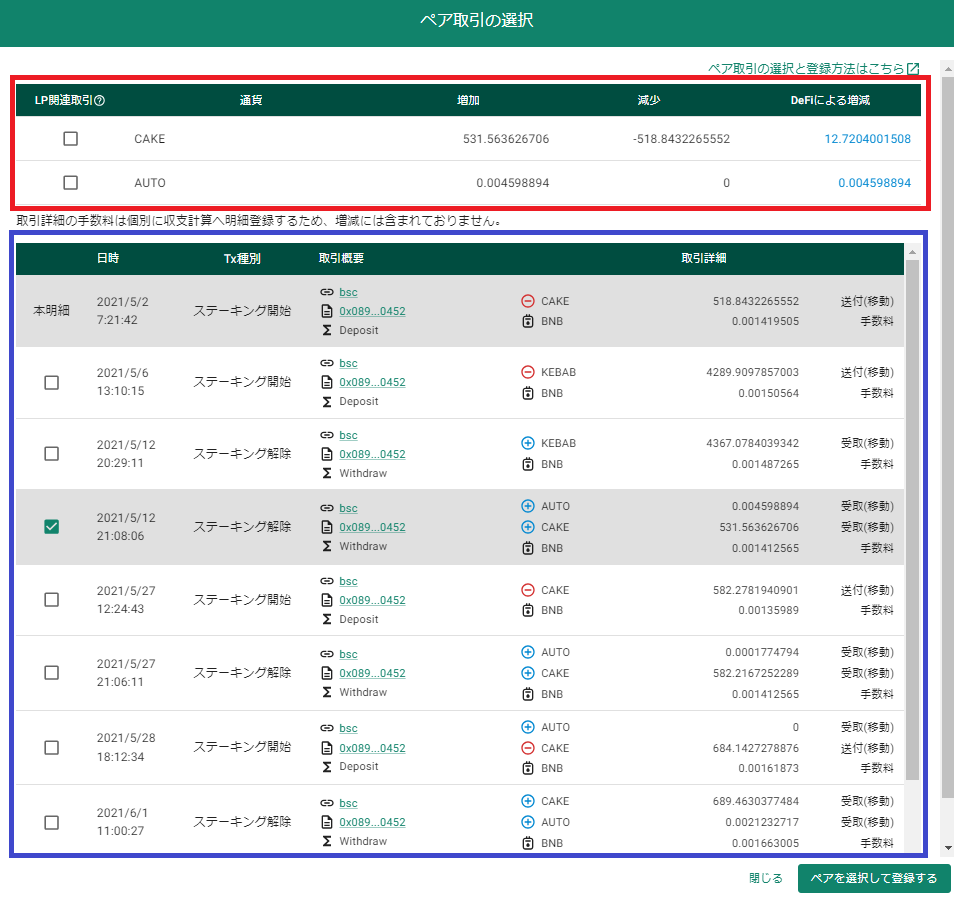Click the transaction list scroll-up arrow
Image resolution: width=954 pixels, height=898 pixels.
(x=912, y=251)
